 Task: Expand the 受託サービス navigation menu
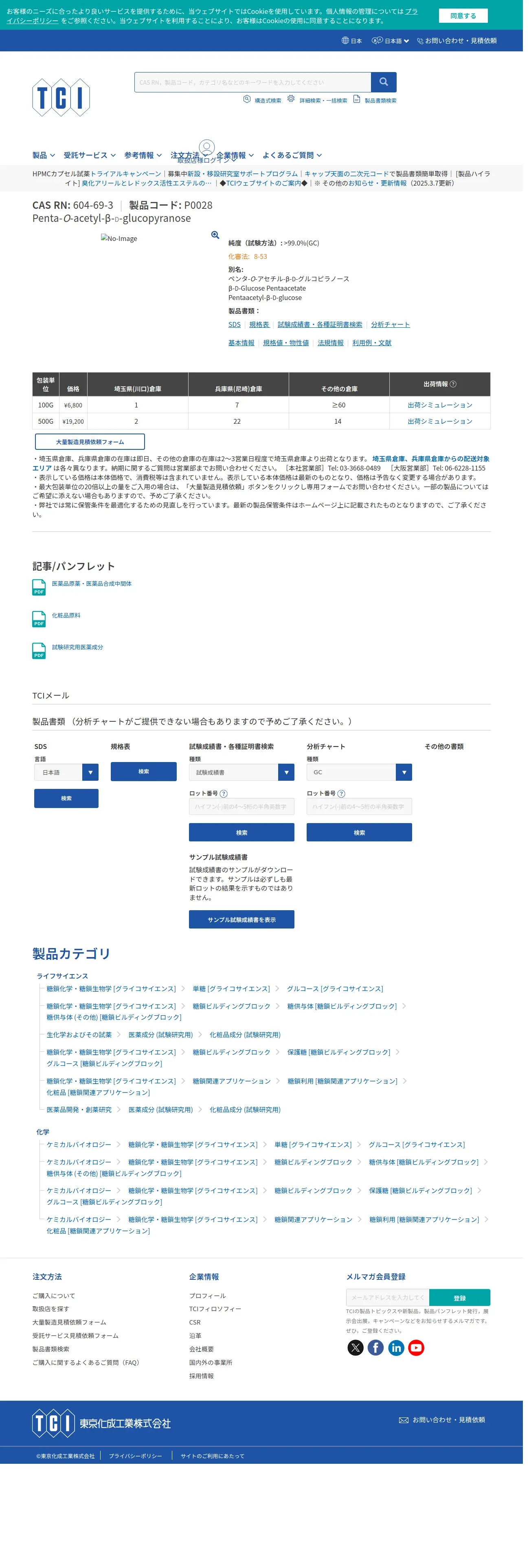point(90,155)
